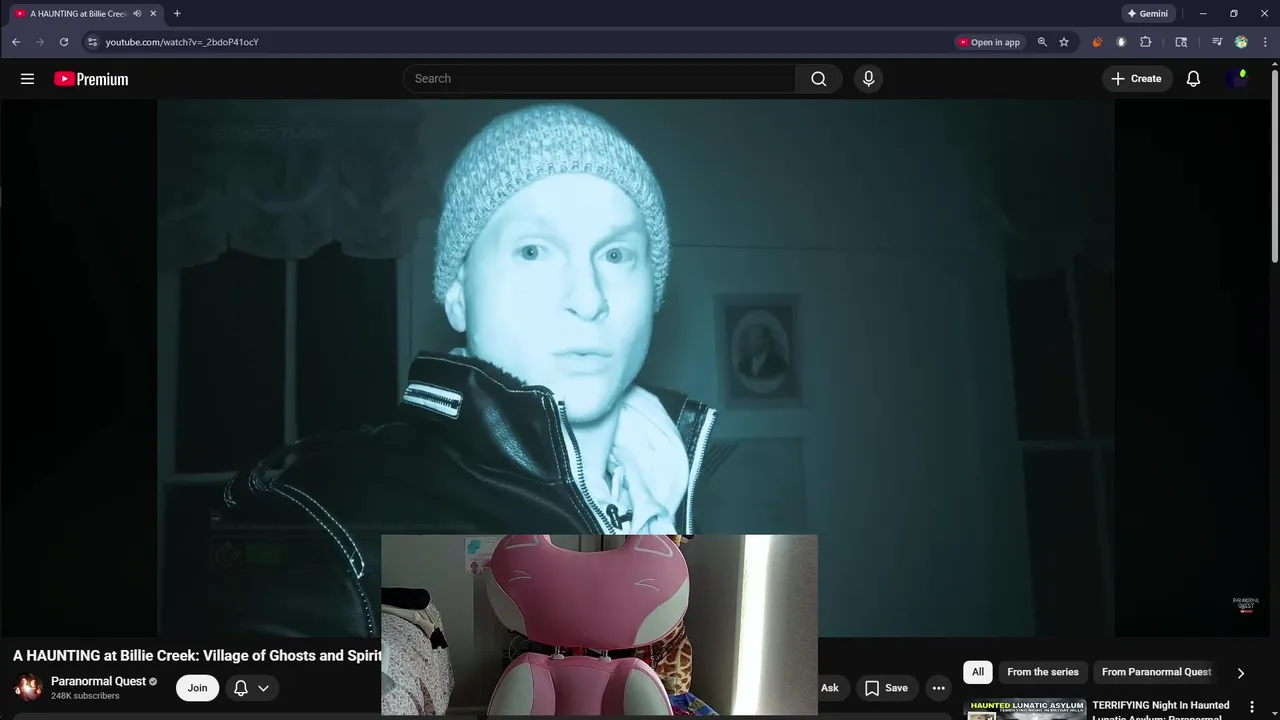
Task: Start voice search with microphone icon
Action: pos(868,79)
